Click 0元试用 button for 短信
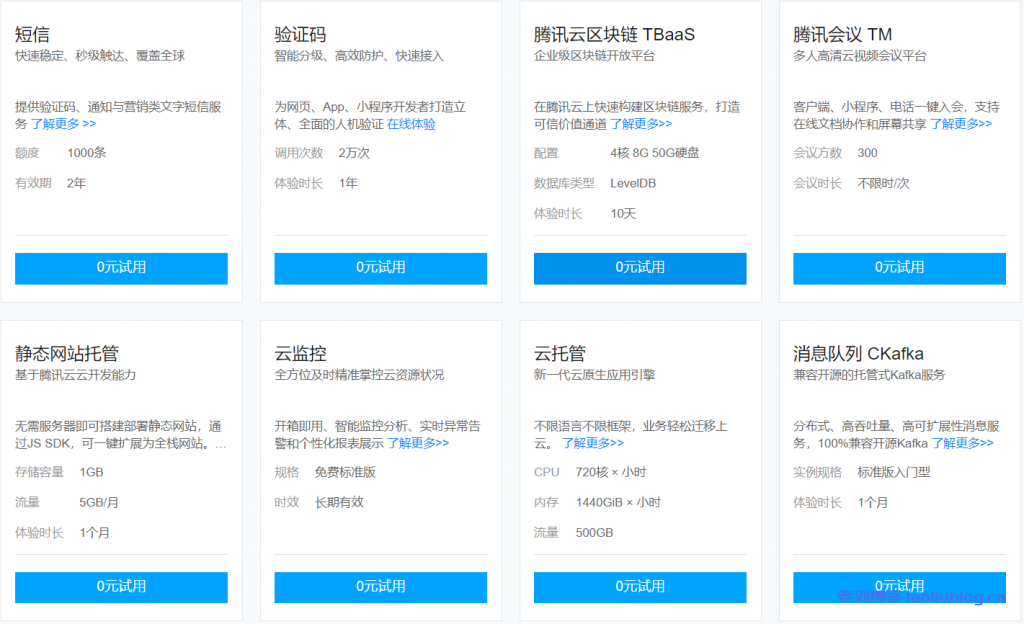This screenshot has height=624, width=1024. [121, 268]
